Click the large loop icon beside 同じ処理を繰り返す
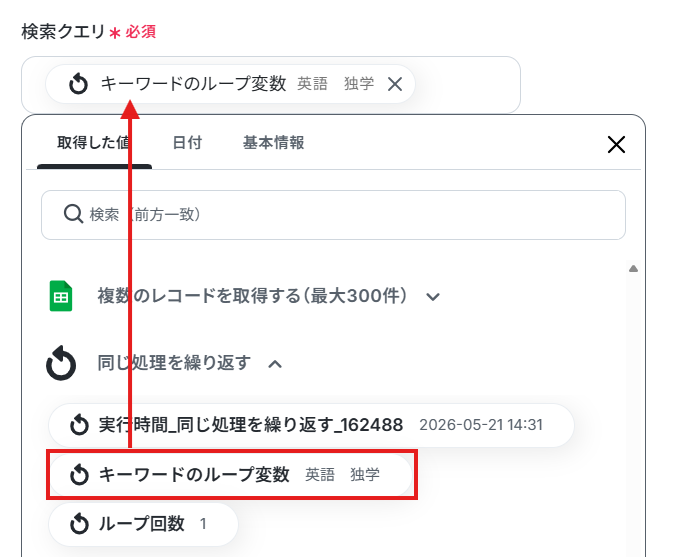The image size is (681, 557). click(x=61, y=363)
